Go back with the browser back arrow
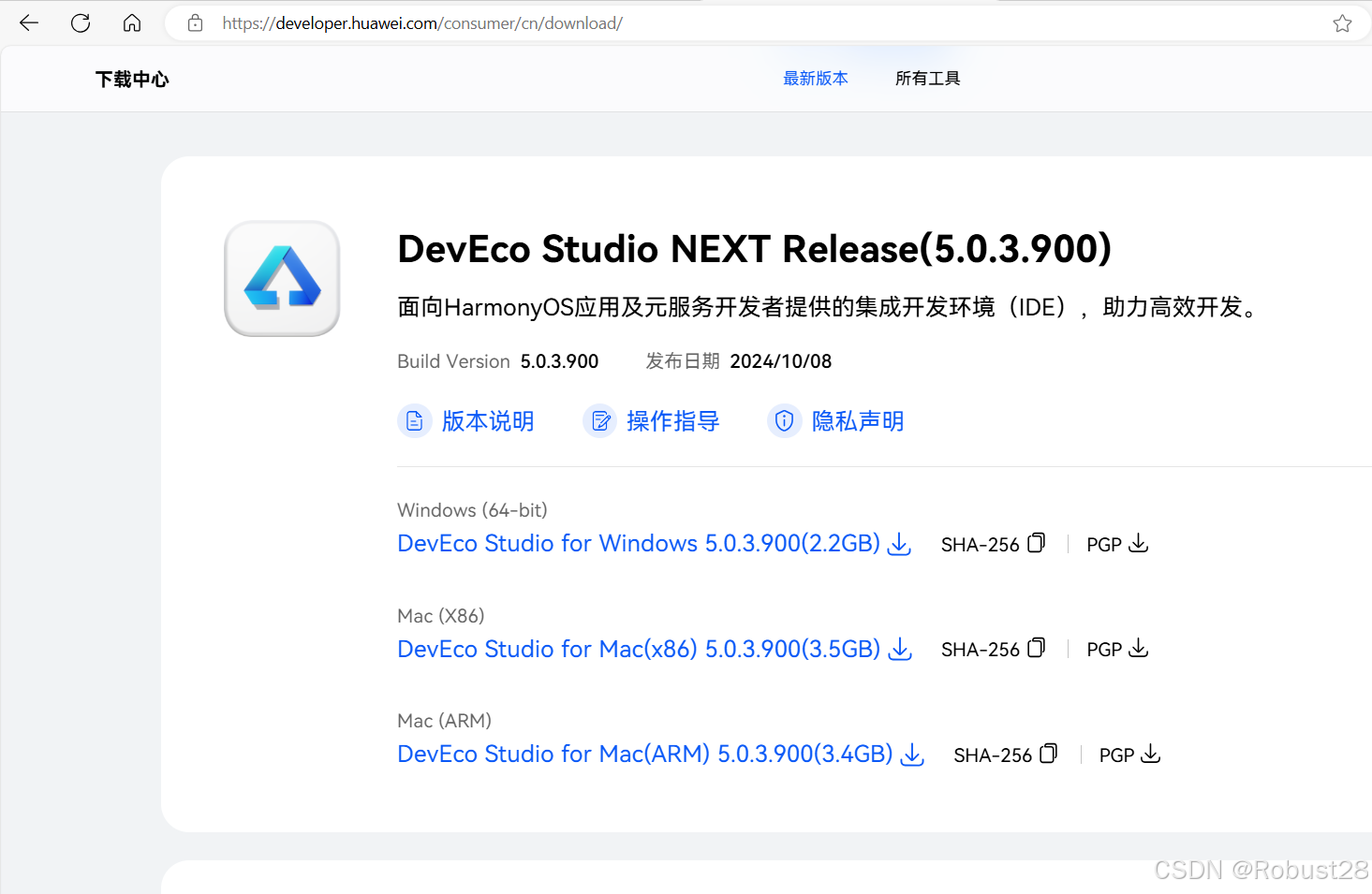1372x894 pixels. (29, 23)
